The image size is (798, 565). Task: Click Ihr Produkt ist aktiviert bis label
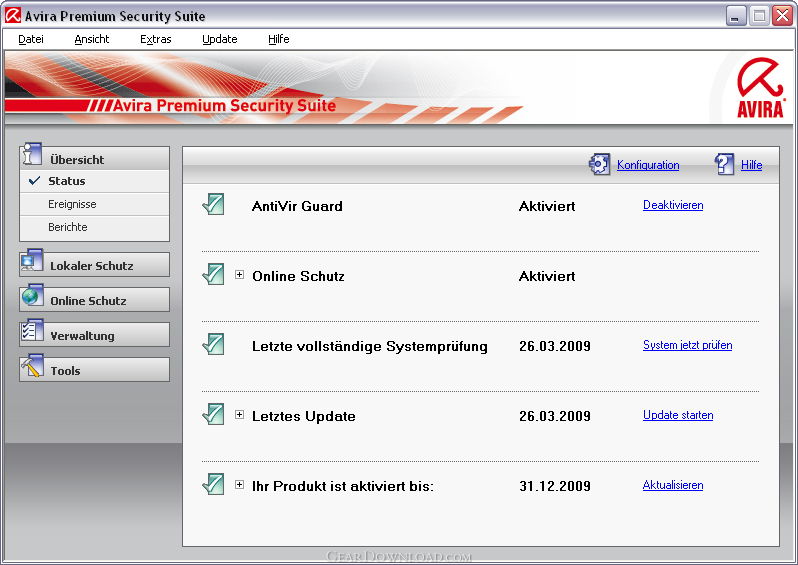click(x=343, y=486)
